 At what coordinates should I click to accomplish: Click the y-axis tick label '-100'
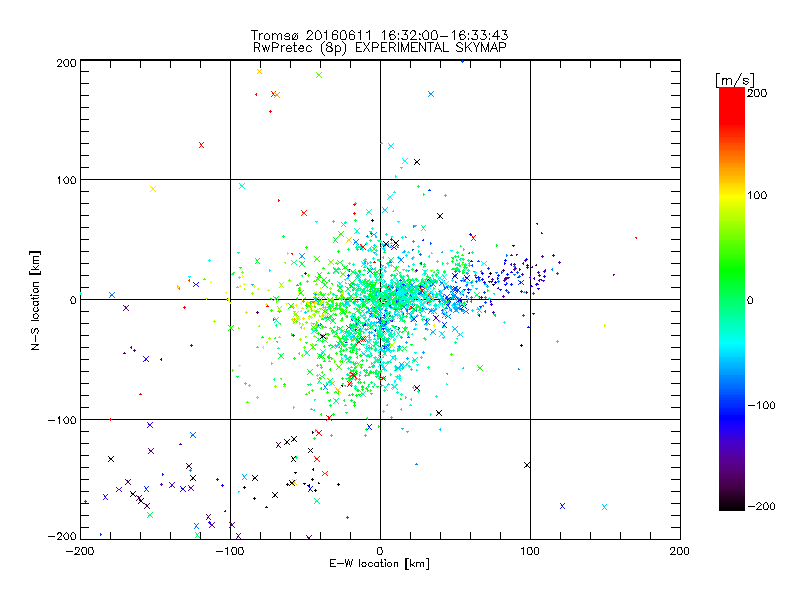point(62,420)
